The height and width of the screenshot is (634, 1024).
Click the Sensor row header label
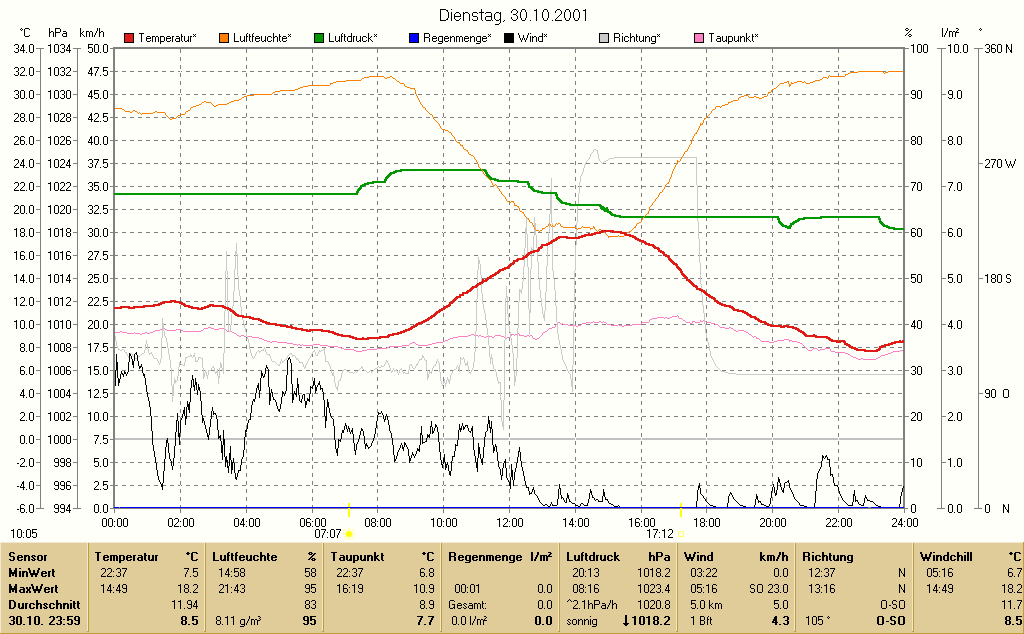(x=28, y=557)
